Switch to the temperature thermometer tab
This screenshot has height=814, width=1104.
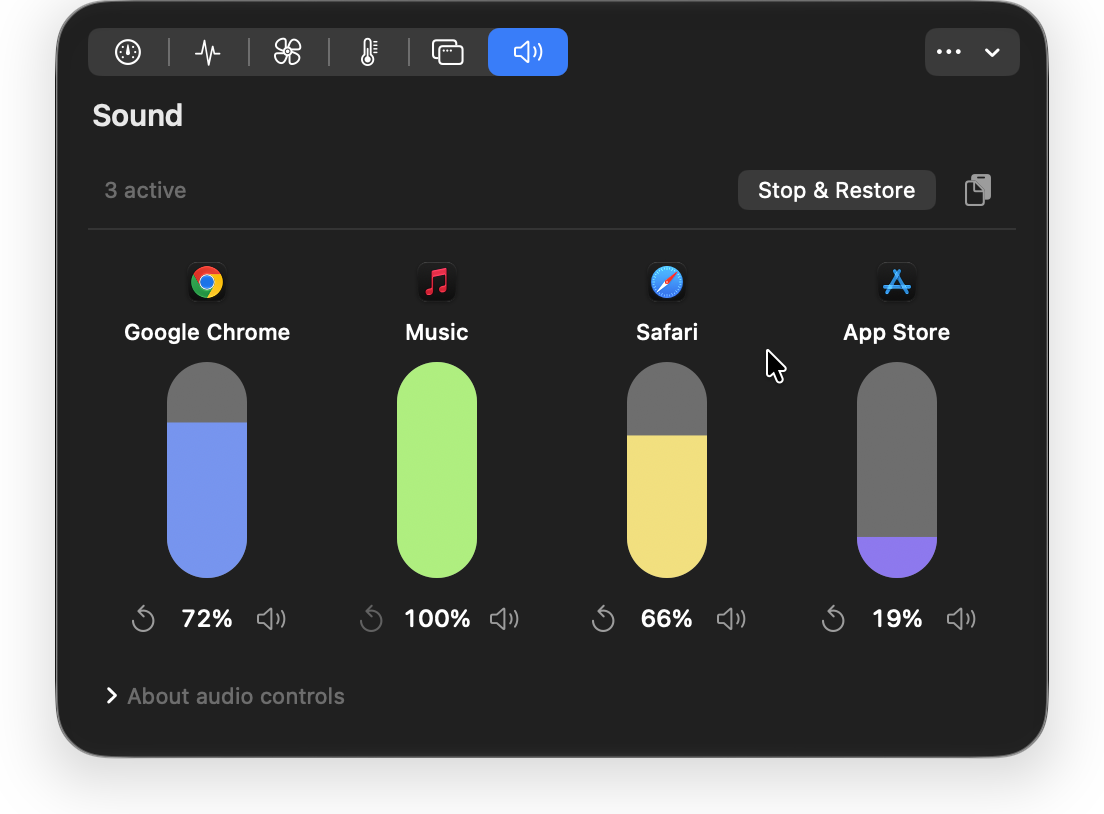(x=368, y=52)
